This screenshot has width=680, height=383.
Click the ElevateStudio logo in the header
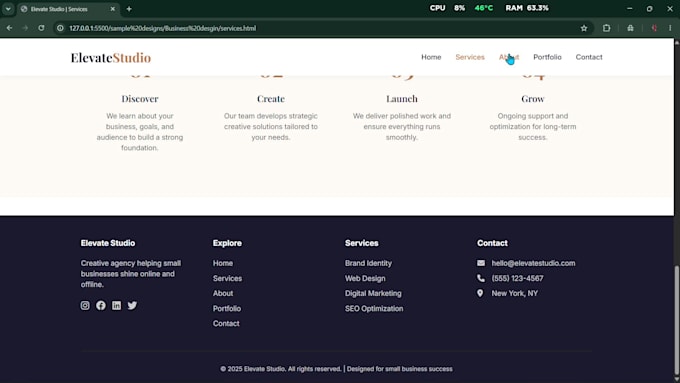(111, 57)
